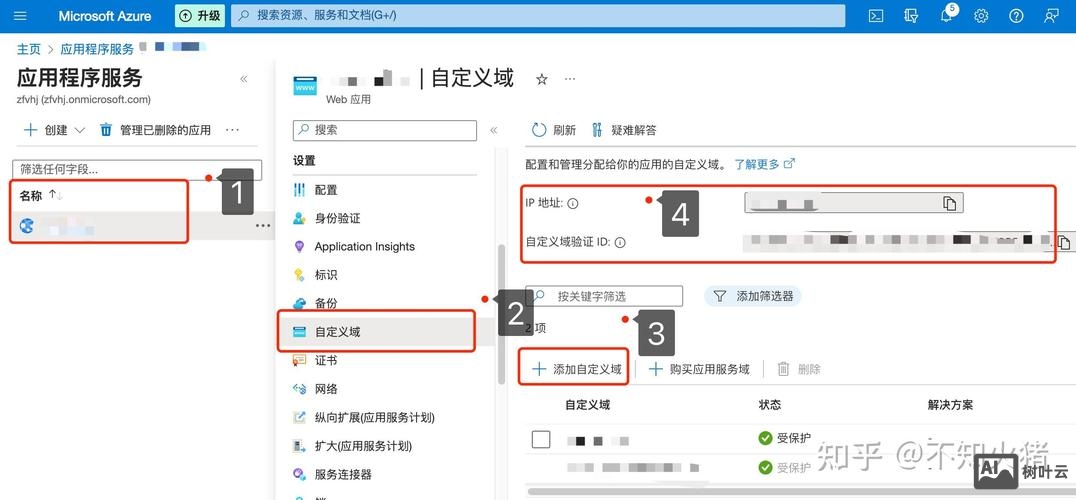Click 刷新 to refresh
Image resolution: width=1076 pixels, height=500 pixels.
tap(554, 130)
